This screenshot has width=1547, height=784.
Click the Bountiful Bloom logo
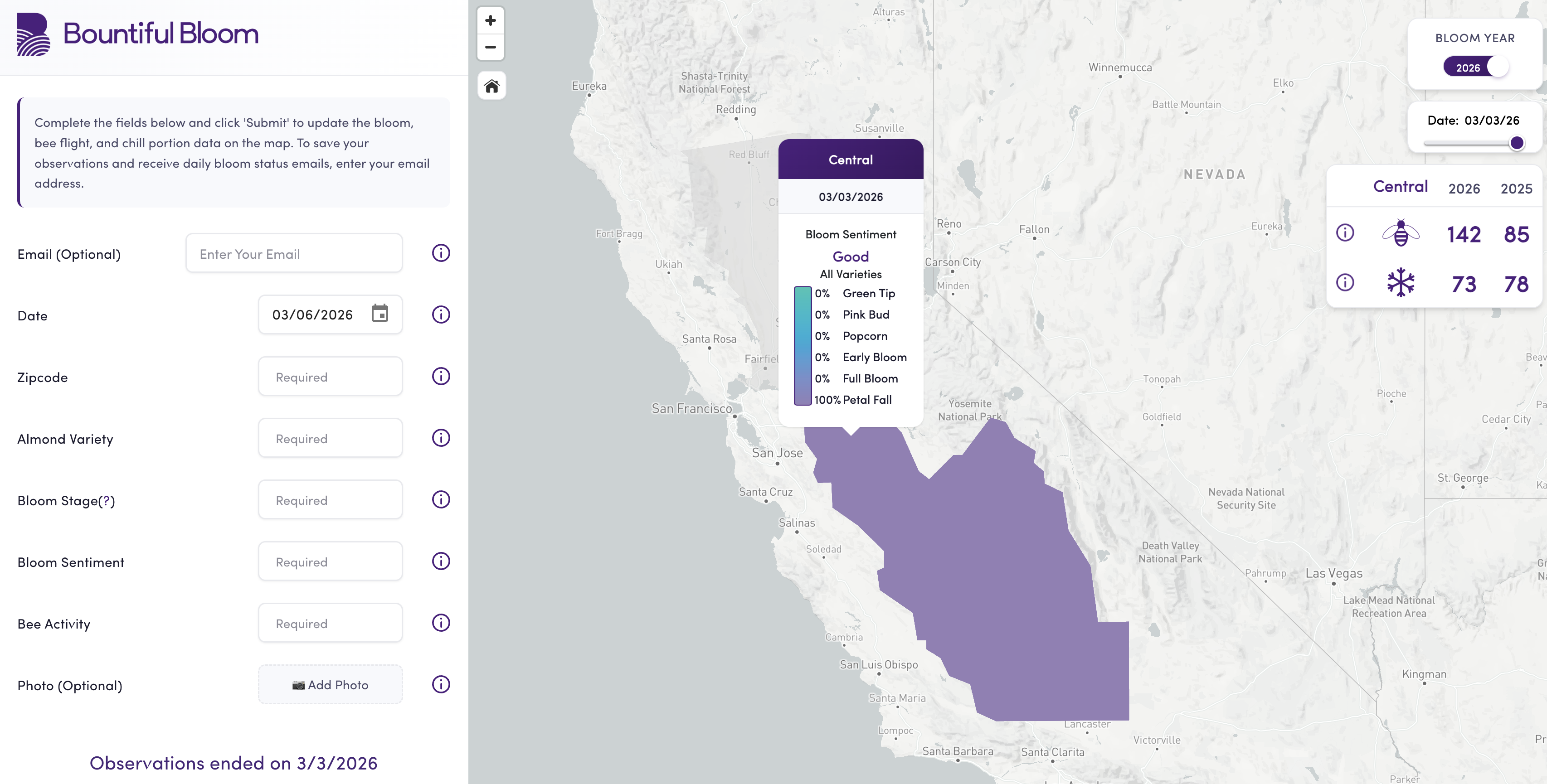(x=138, y=34)
